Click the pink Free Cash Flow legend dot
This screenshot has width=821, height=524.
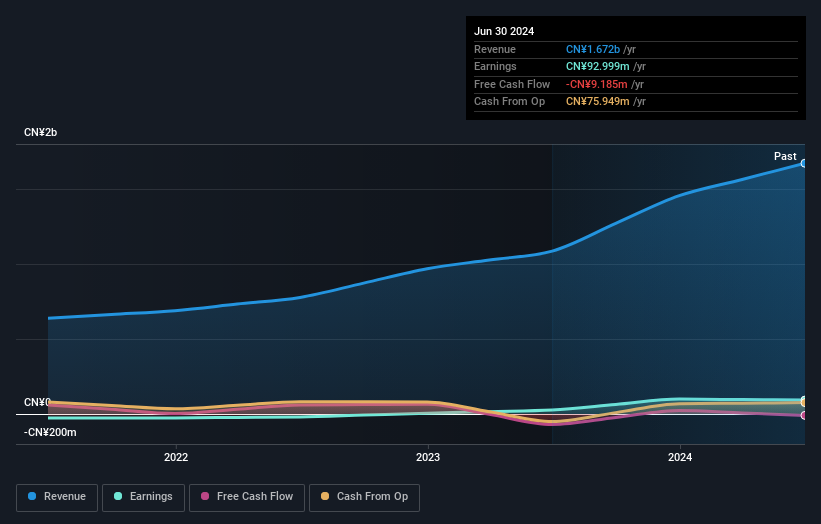point(205,496)
